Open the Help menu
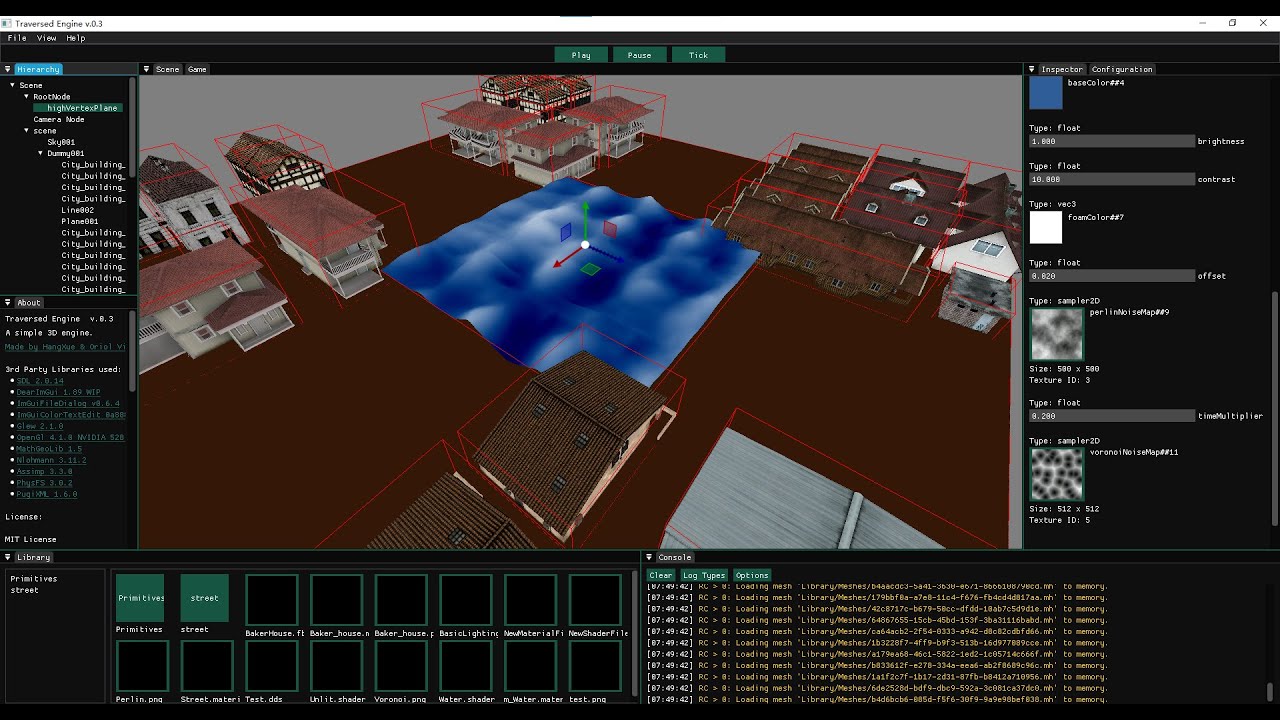This screenshot has height=720, width=1280. [x=76, y=38]
